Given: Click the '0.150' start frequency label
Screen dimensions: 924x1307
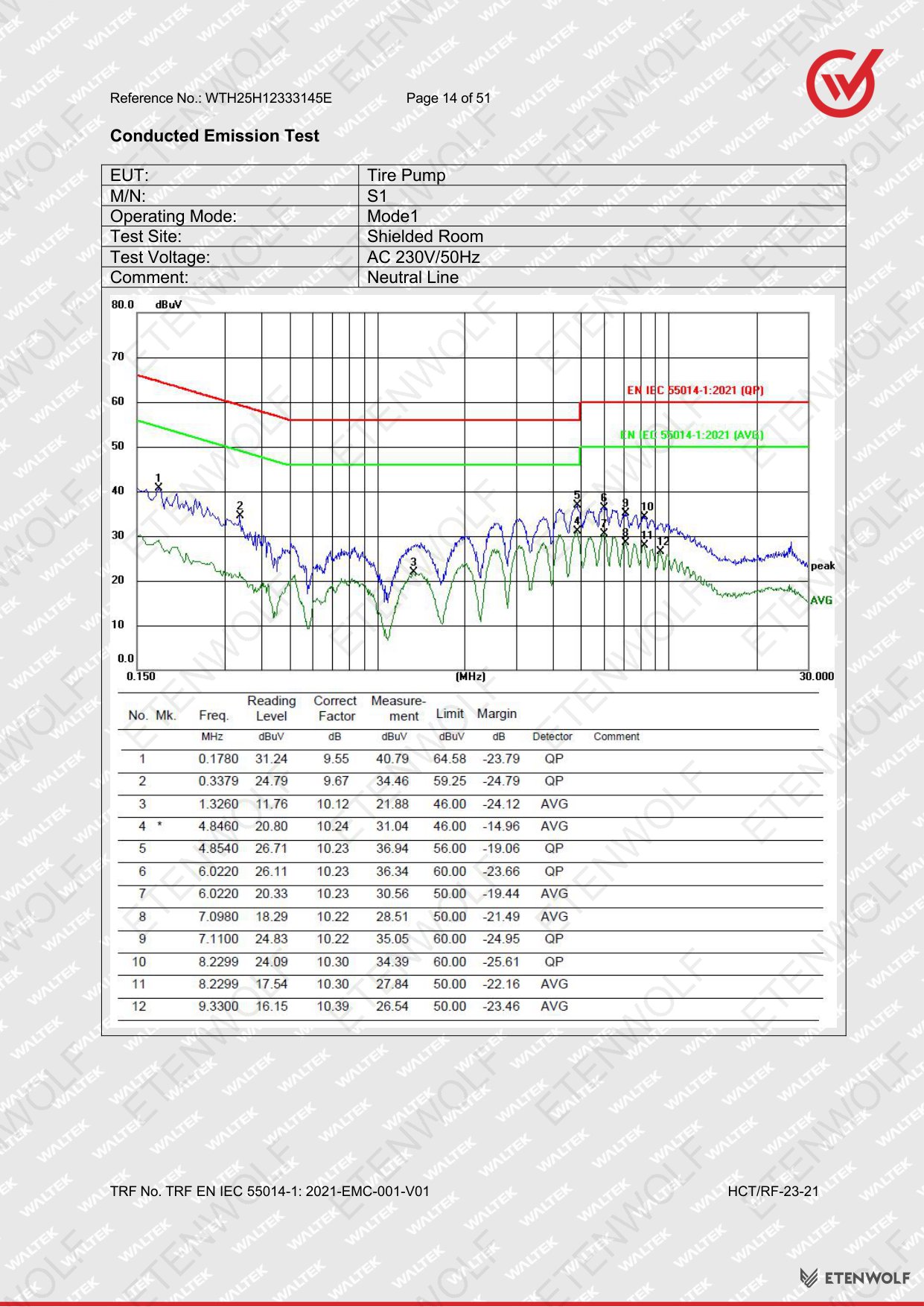Looking at the screenshot, I should [x=141, y=676].
